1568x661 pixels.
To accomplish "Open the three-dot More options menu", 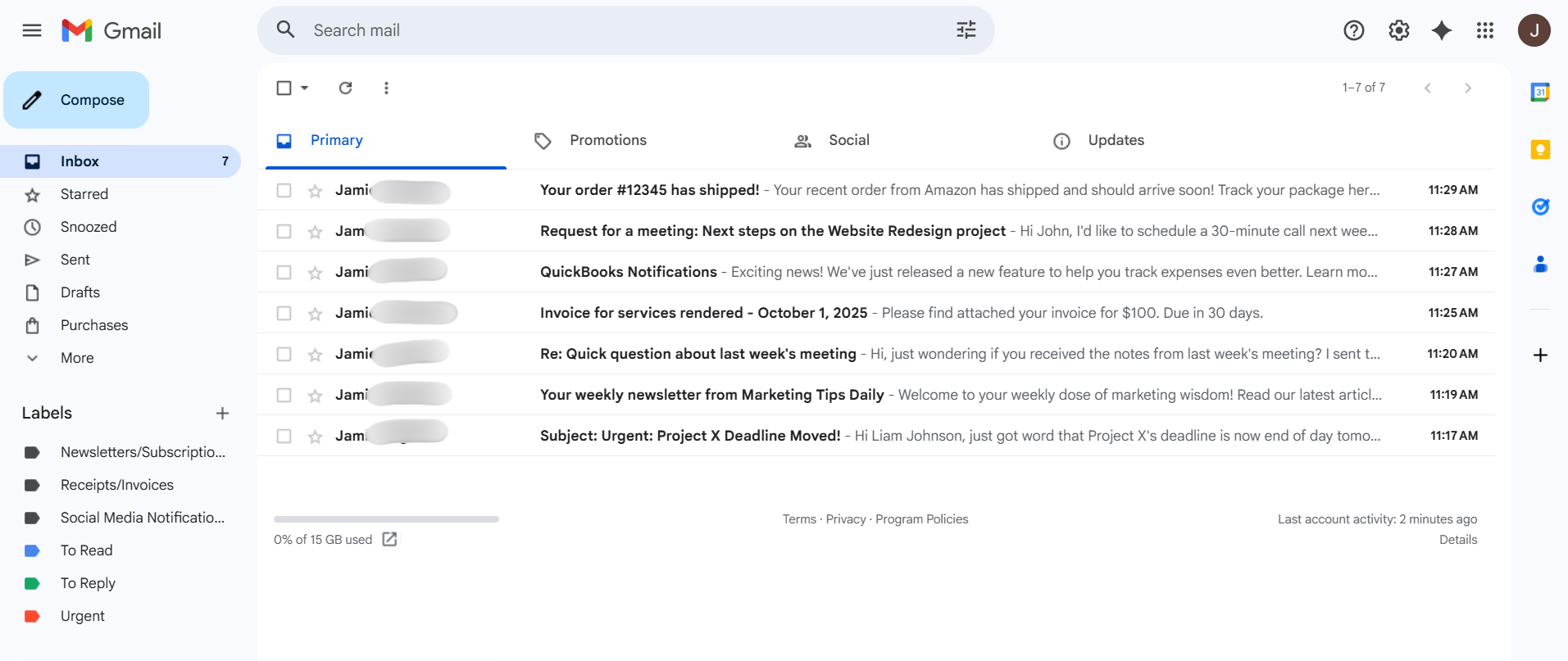I will click(386, 88).
